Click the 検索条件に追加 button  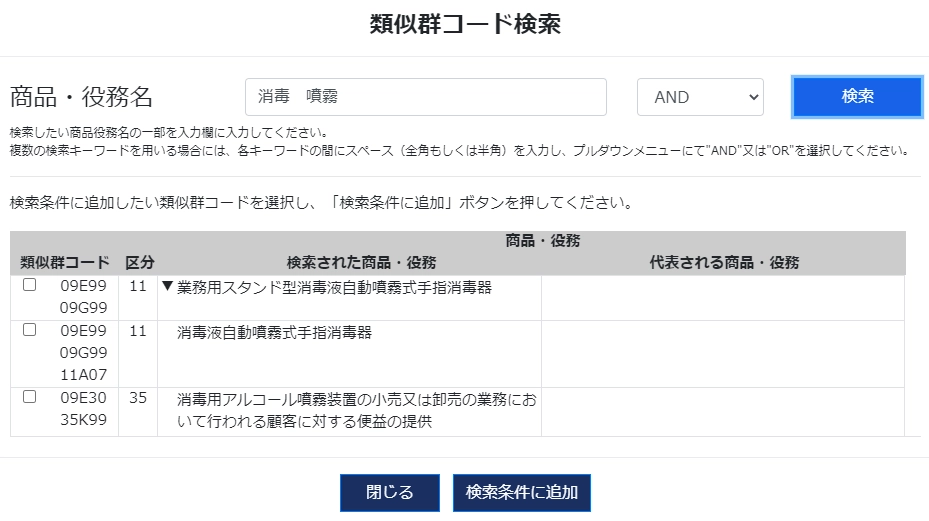point(521,492)
